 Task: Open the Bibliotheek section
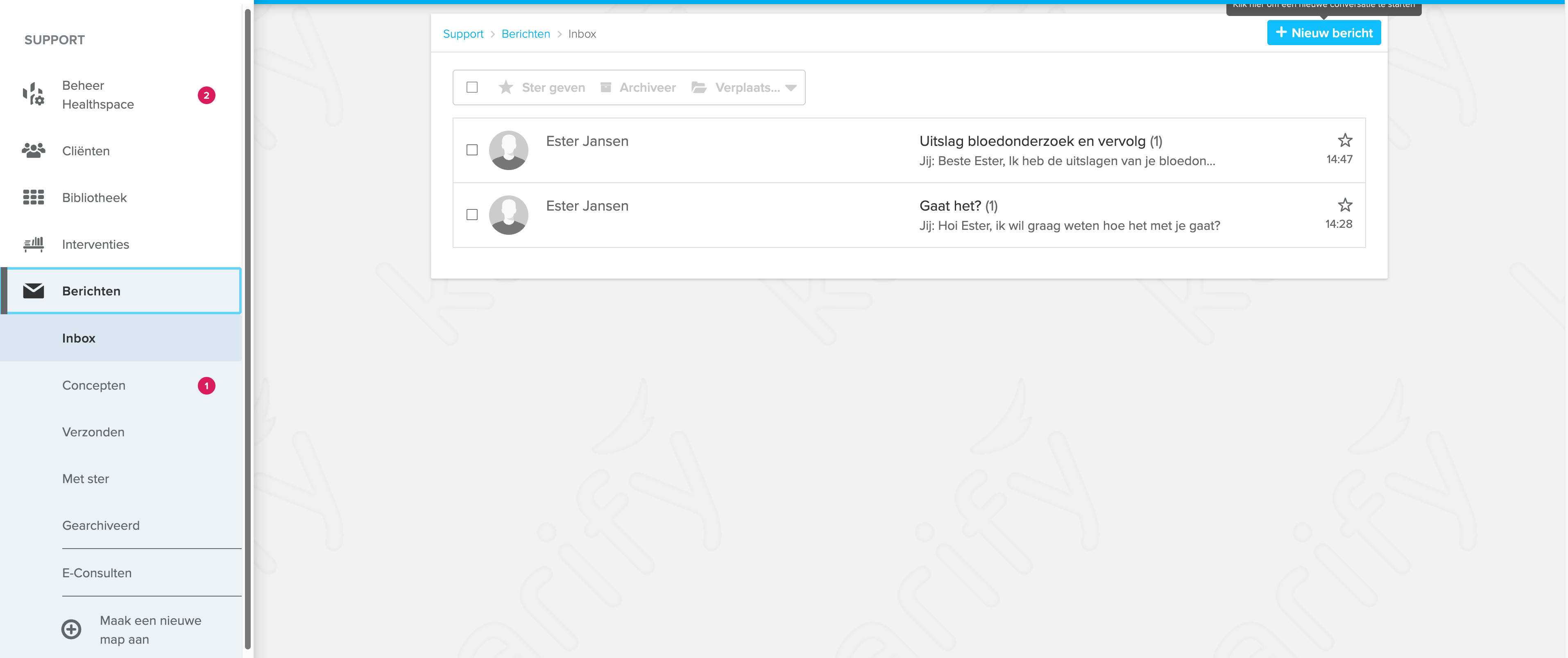121,197
